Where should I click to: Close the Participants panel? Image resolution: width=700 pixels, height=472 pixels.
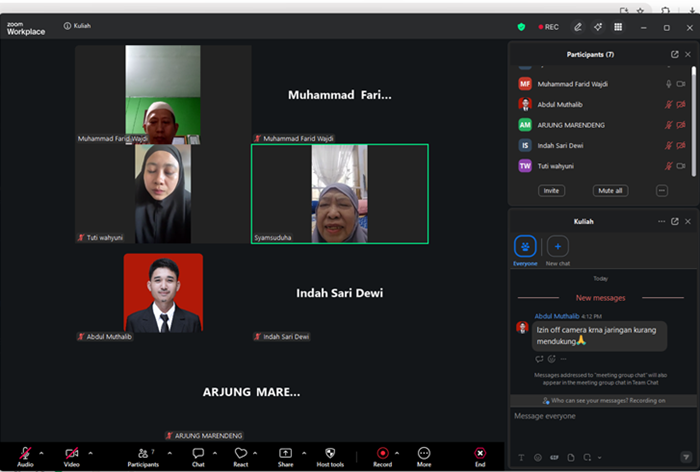point(688,54)
